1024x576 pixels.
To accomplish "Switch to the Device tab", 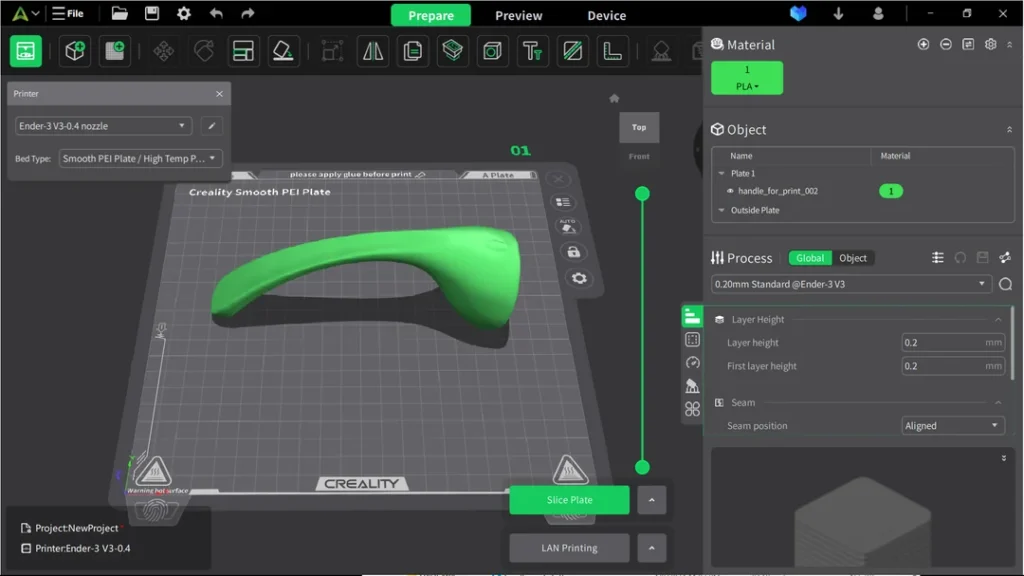I will tap(607, 15).
